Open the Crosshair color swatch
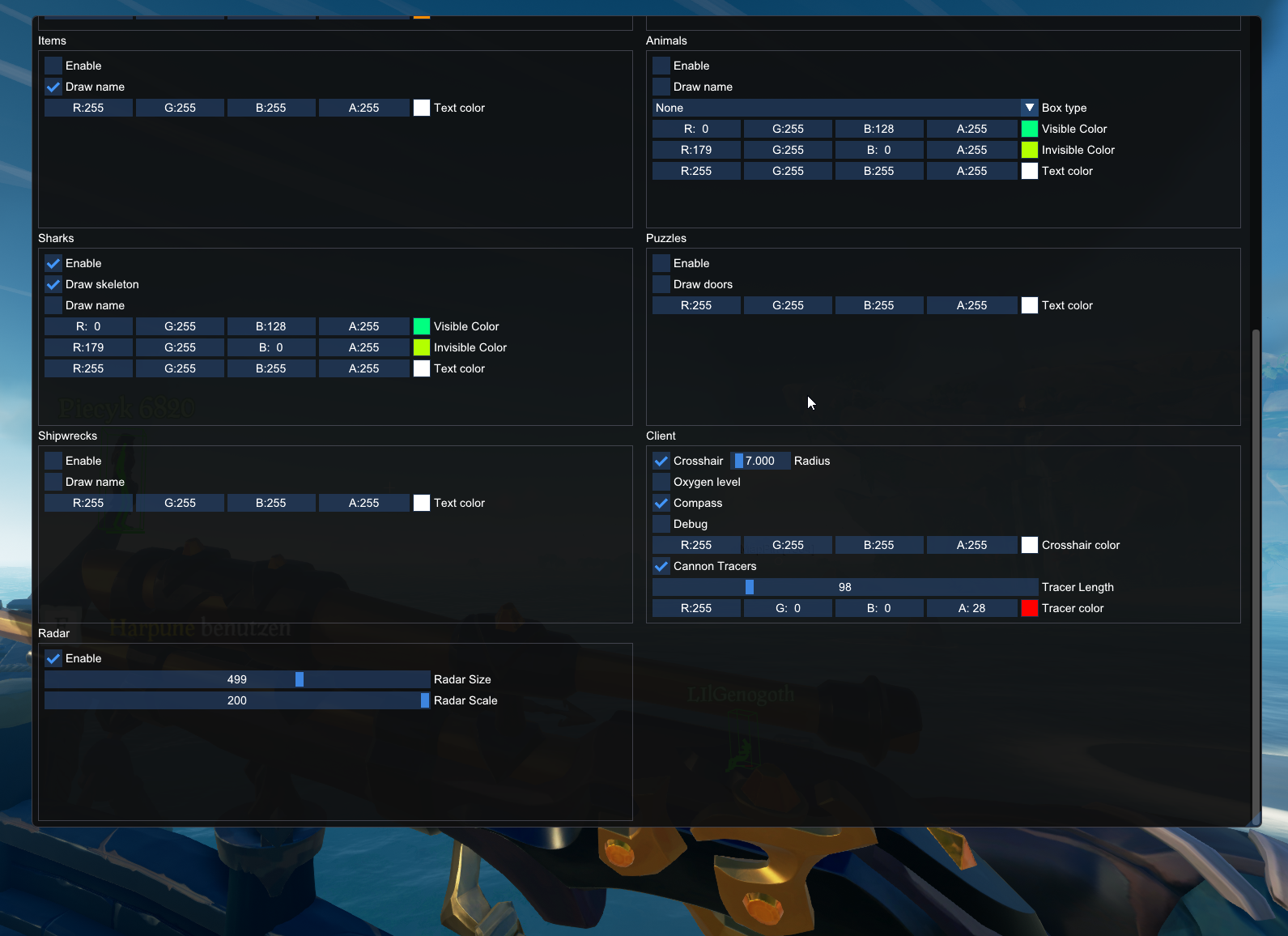 [x=1029, y=545]
